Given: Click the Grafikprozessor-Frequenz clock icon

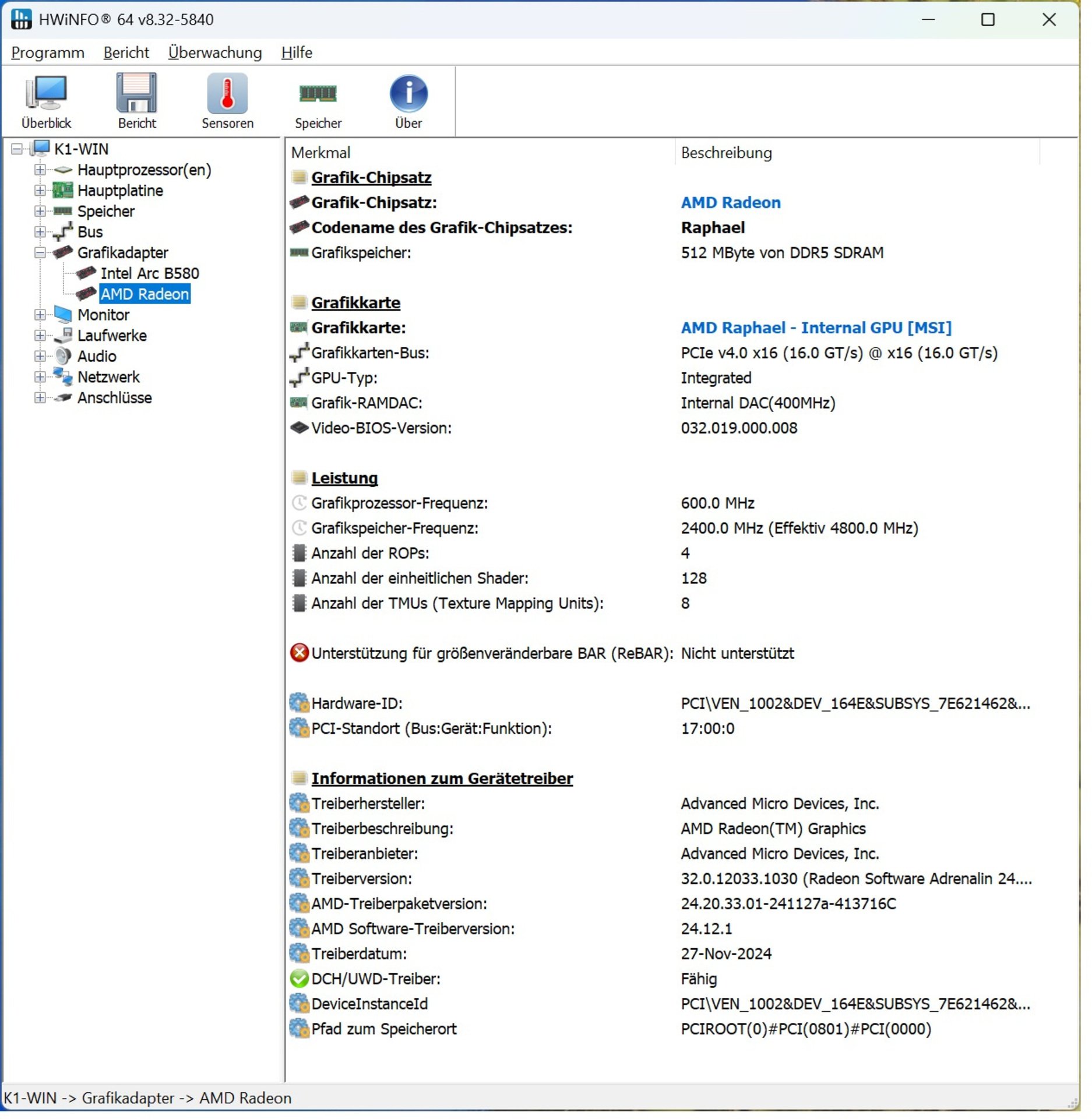Looking at the screenshot, I should (300, 504).
